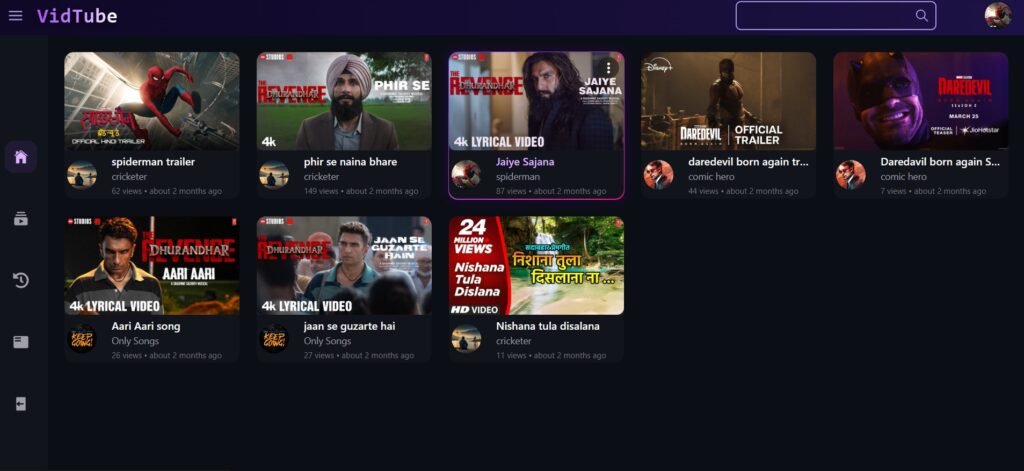The height and width of the screenshot is (471, 1024).
Task: Play the Jaiye Sajana thumbnail
Action: pos(536,101)
